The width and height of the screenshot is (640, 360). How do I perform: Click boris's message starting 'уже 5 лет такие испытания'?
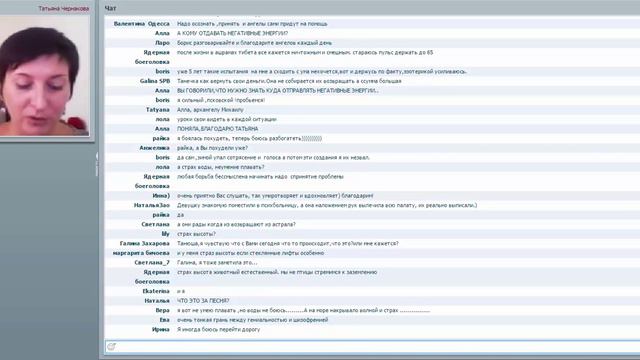322,71
